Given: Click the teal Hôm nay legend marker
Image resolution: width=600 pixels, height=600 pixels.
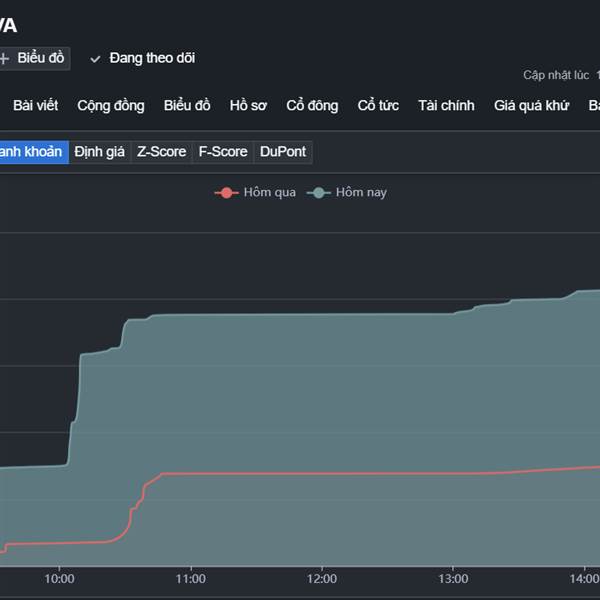Looking at the screenshot, I should tap(320, 192).
